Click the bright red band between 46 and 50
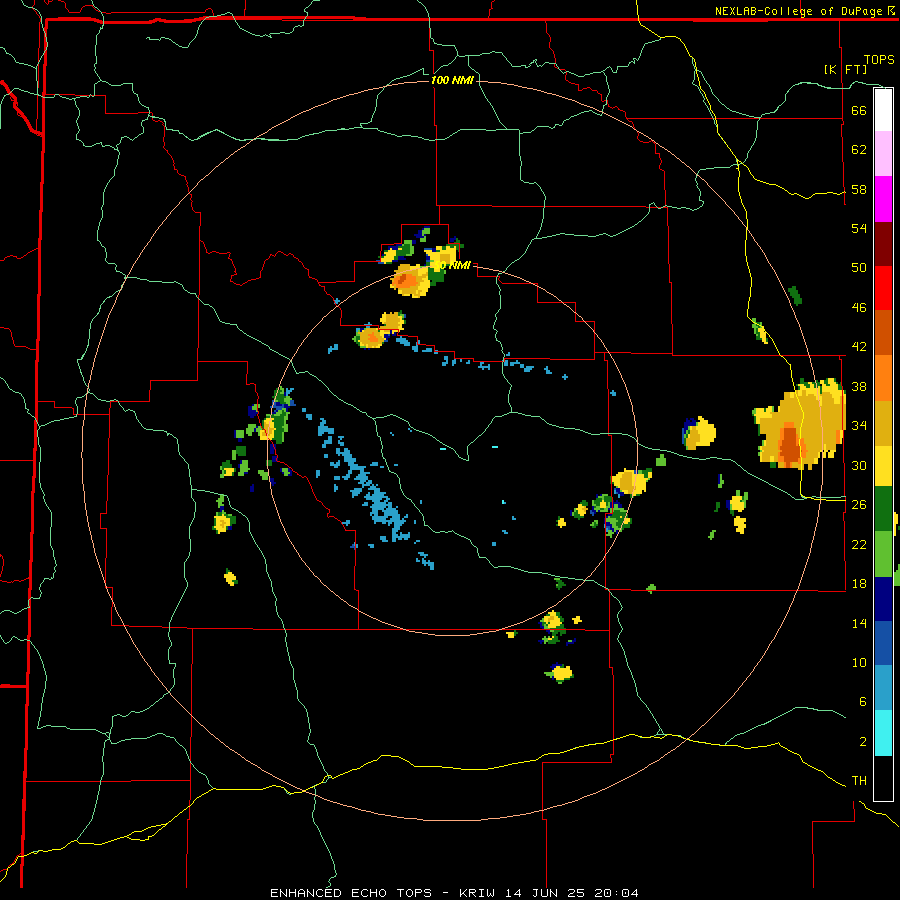900x900 pixels. point(883,288)
